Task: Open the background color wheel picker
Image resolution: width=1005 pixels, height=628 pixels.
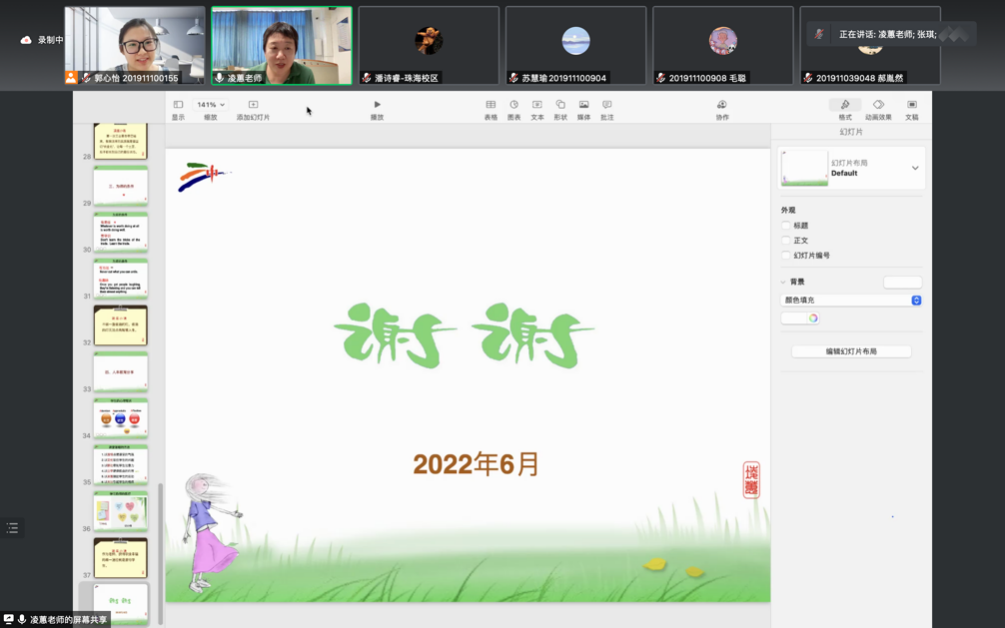Action: (x=801, y=319)
